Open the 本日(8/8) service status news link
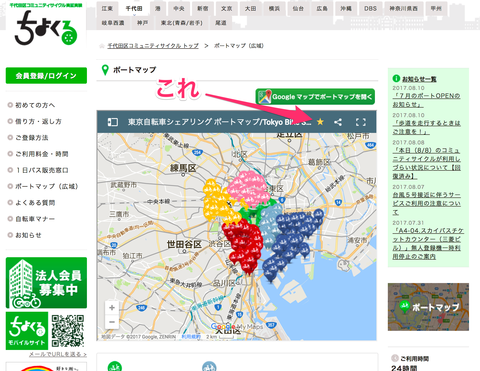The width and height of the screenshot is (480, 371). click(426, 163)
